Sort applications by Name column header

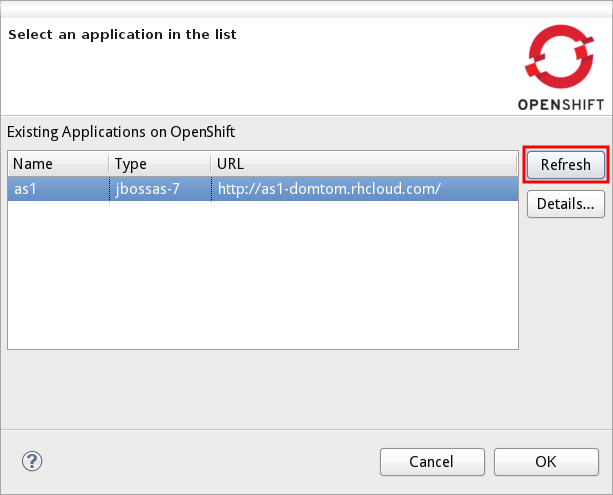coord(58,164)
